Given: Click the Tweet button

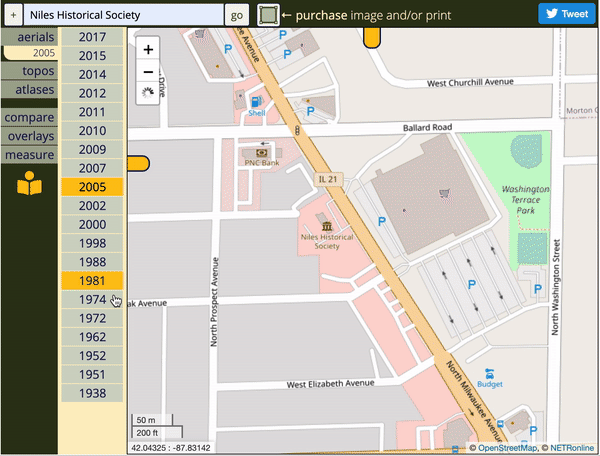Looking at the screenshot, I should pyautogui.click(x=566, y=14).
